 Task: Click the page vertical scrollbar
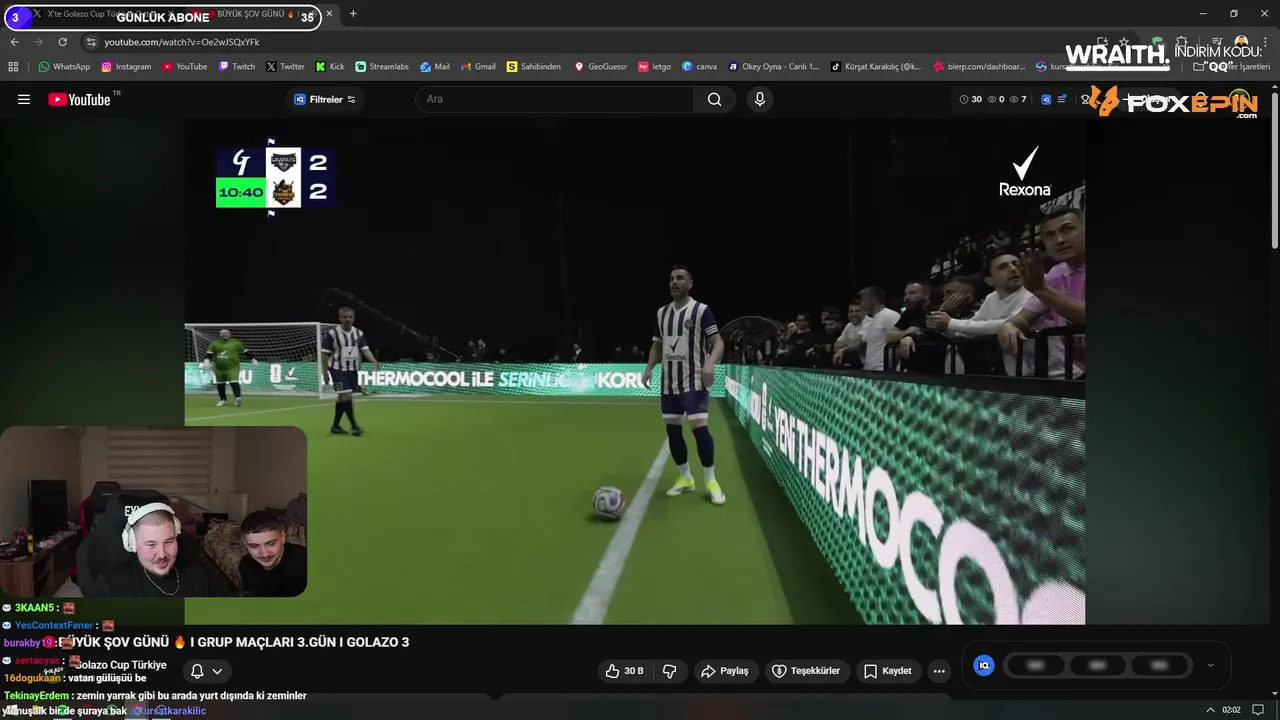coord(1274,170)
